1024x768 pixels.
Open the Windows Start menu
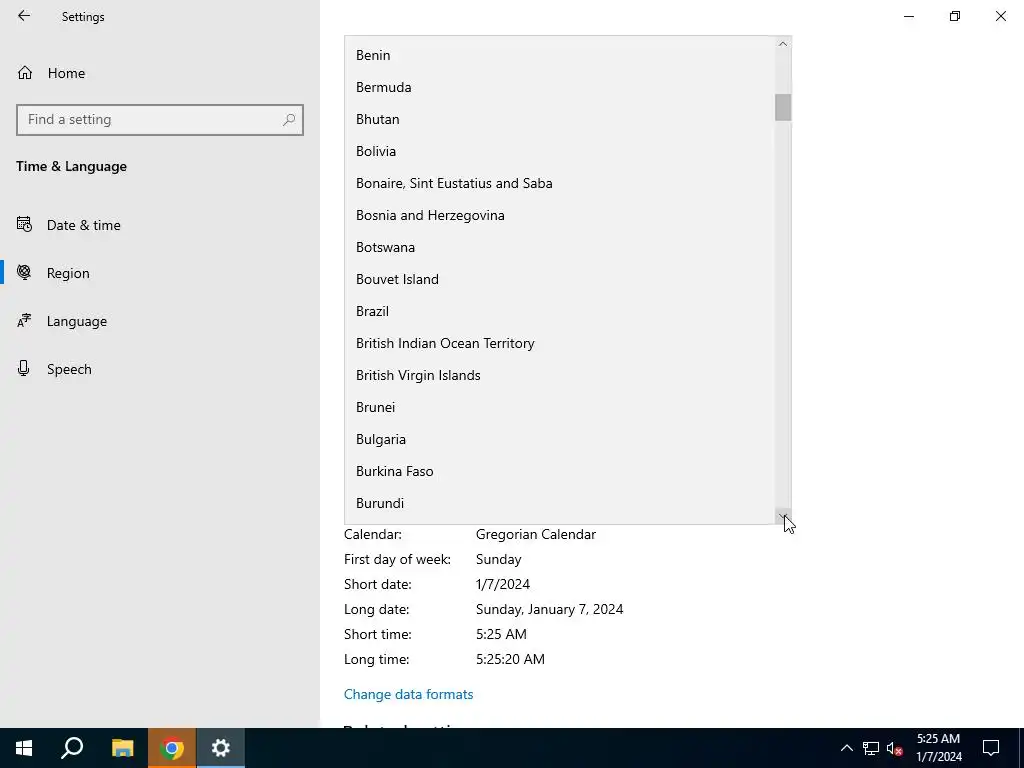coord(24,748)
